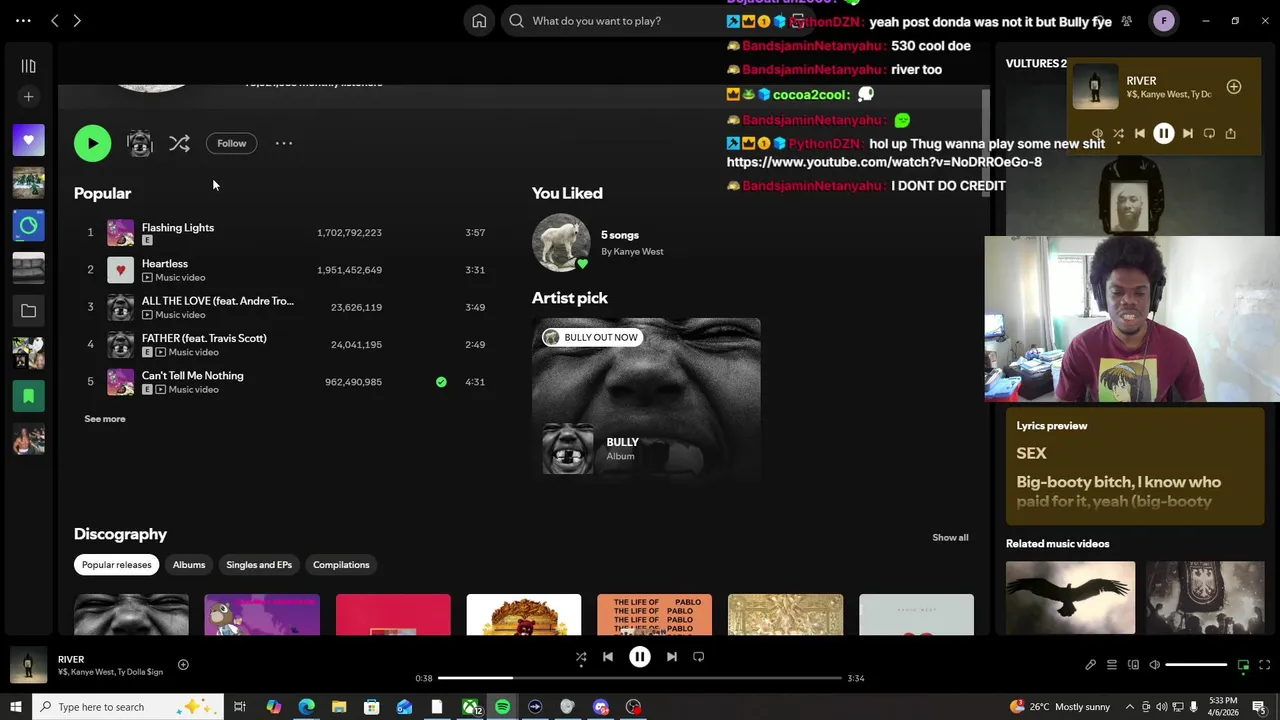This screenshot has width=1280, height=720.
Task: Toggle repeat in mini player overlay
Action: click(1209, 133)
